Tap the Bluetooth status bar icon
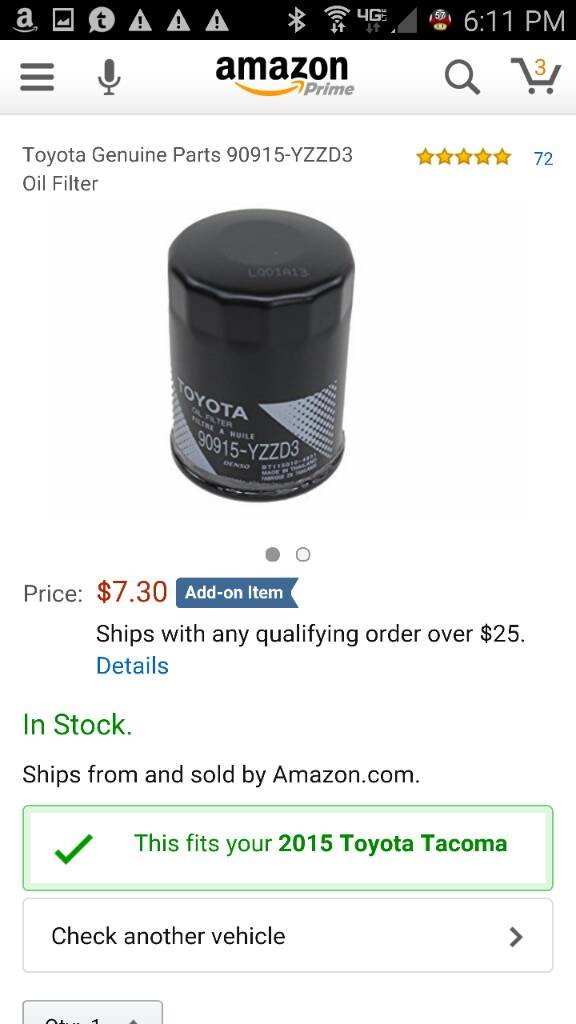576x1024 pixels. (297, 21)
